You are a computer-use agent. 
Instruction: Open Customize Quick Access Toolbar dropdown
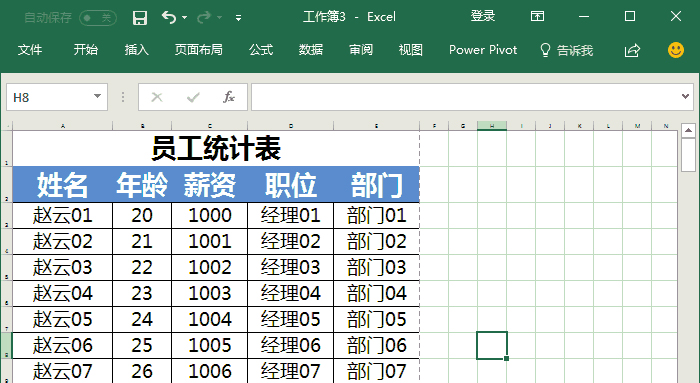pos(238,18)
